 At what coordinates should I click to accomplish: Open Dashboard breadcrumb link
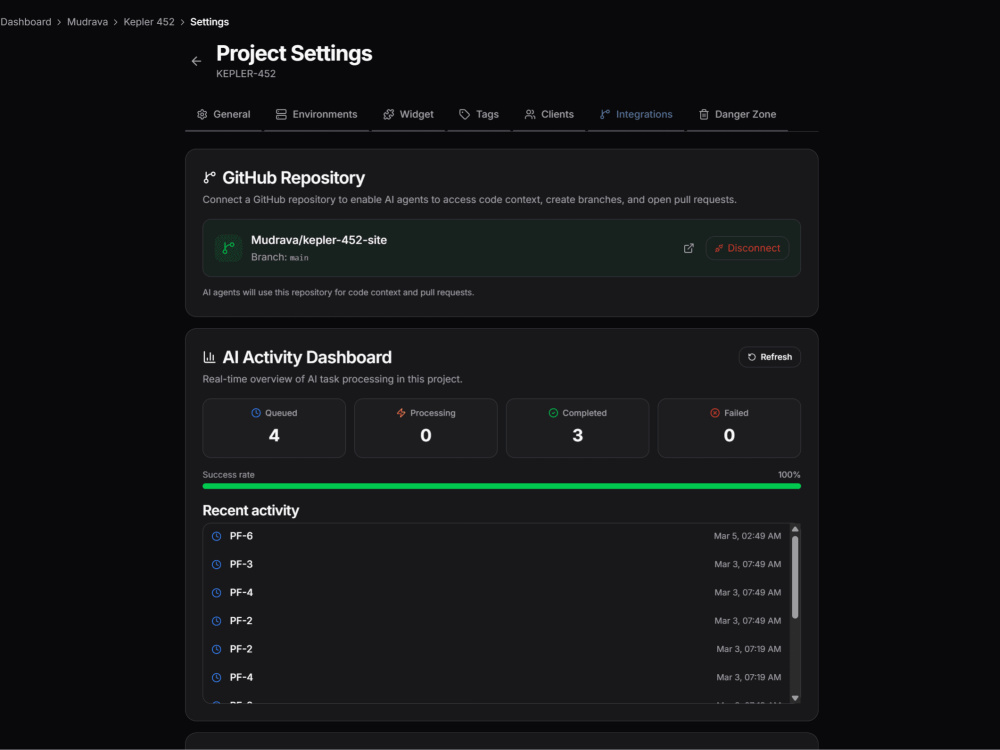pyautogui.click(x=26, y=22)
